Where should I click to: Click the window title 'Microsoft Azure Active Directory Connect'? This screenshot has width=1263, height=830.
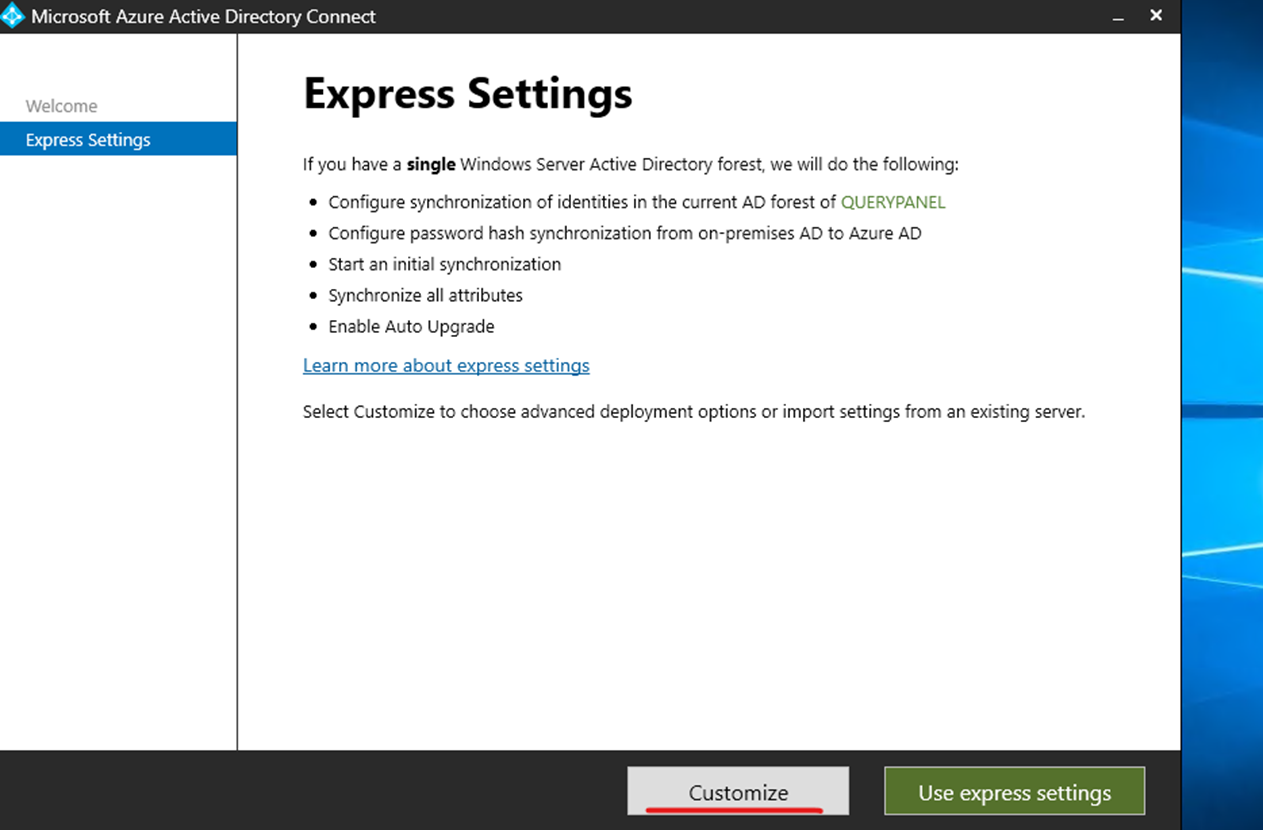pos(204,16)
